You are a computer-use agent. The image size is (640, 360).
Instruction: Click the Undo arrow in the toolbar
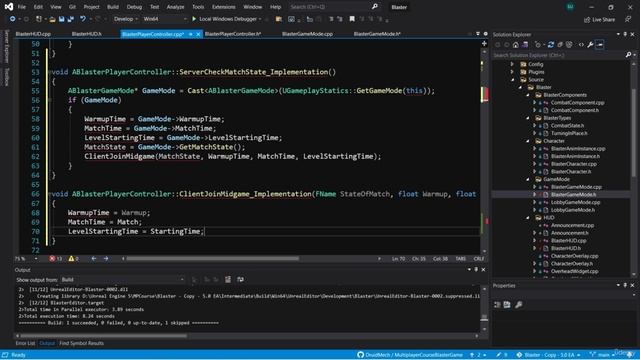(x=83, y=19)
